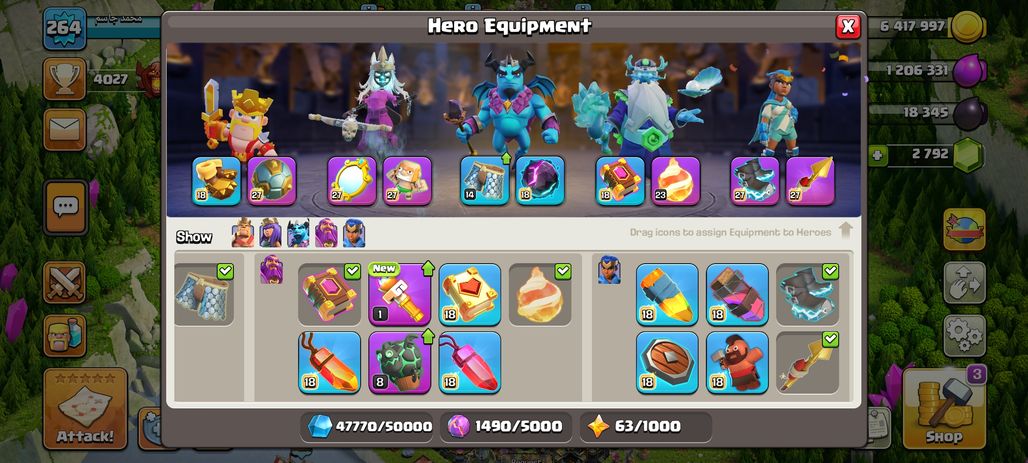
Task: Open the new level 1 torch equipment
Action: (x=399, y=294)
